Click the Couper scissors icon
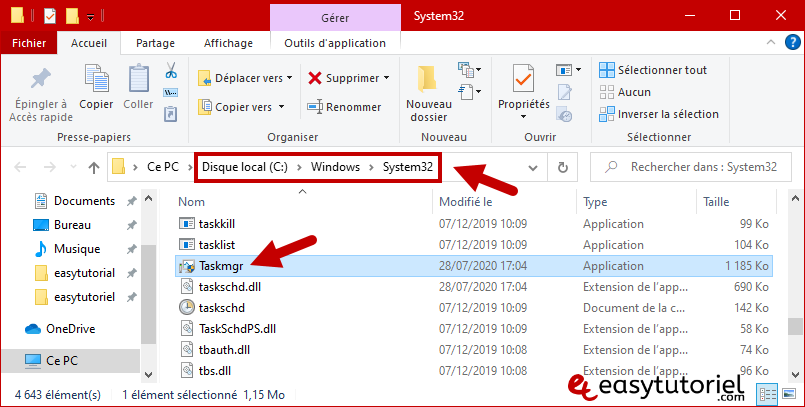Screen dimensions: 805x407 [x=171, y=70]
